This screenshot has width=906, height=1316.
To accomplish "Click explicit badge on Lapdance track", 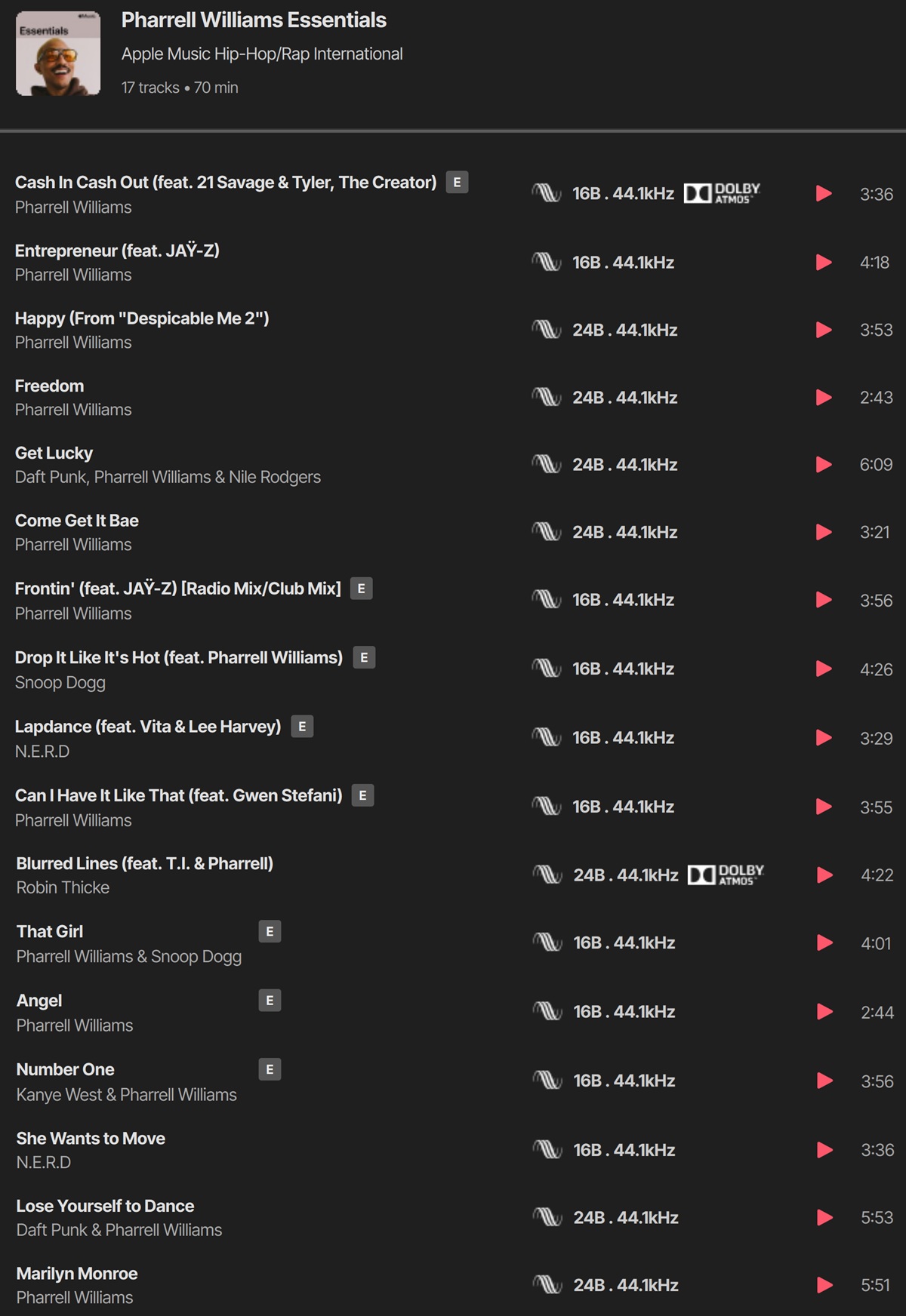I will 302,727.
